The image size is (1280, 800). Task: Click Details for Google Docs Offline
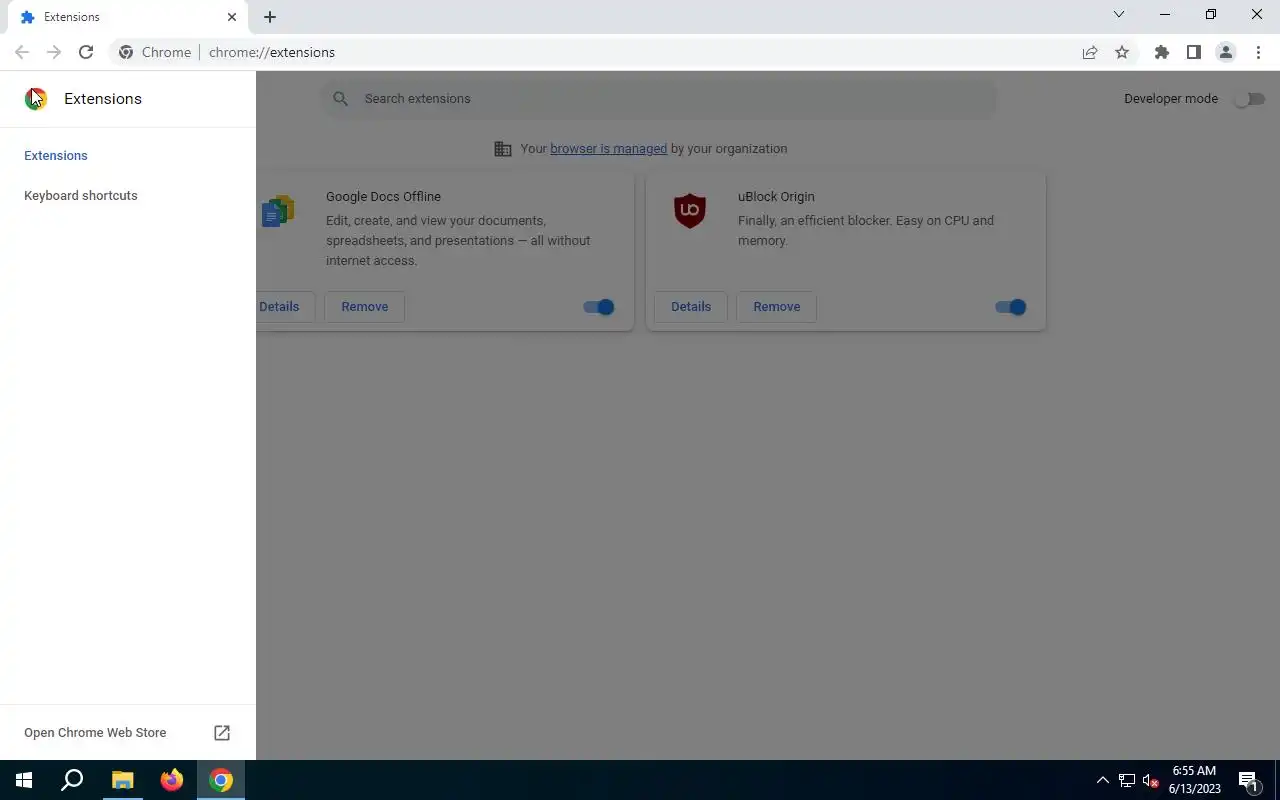tap(279, 307)
